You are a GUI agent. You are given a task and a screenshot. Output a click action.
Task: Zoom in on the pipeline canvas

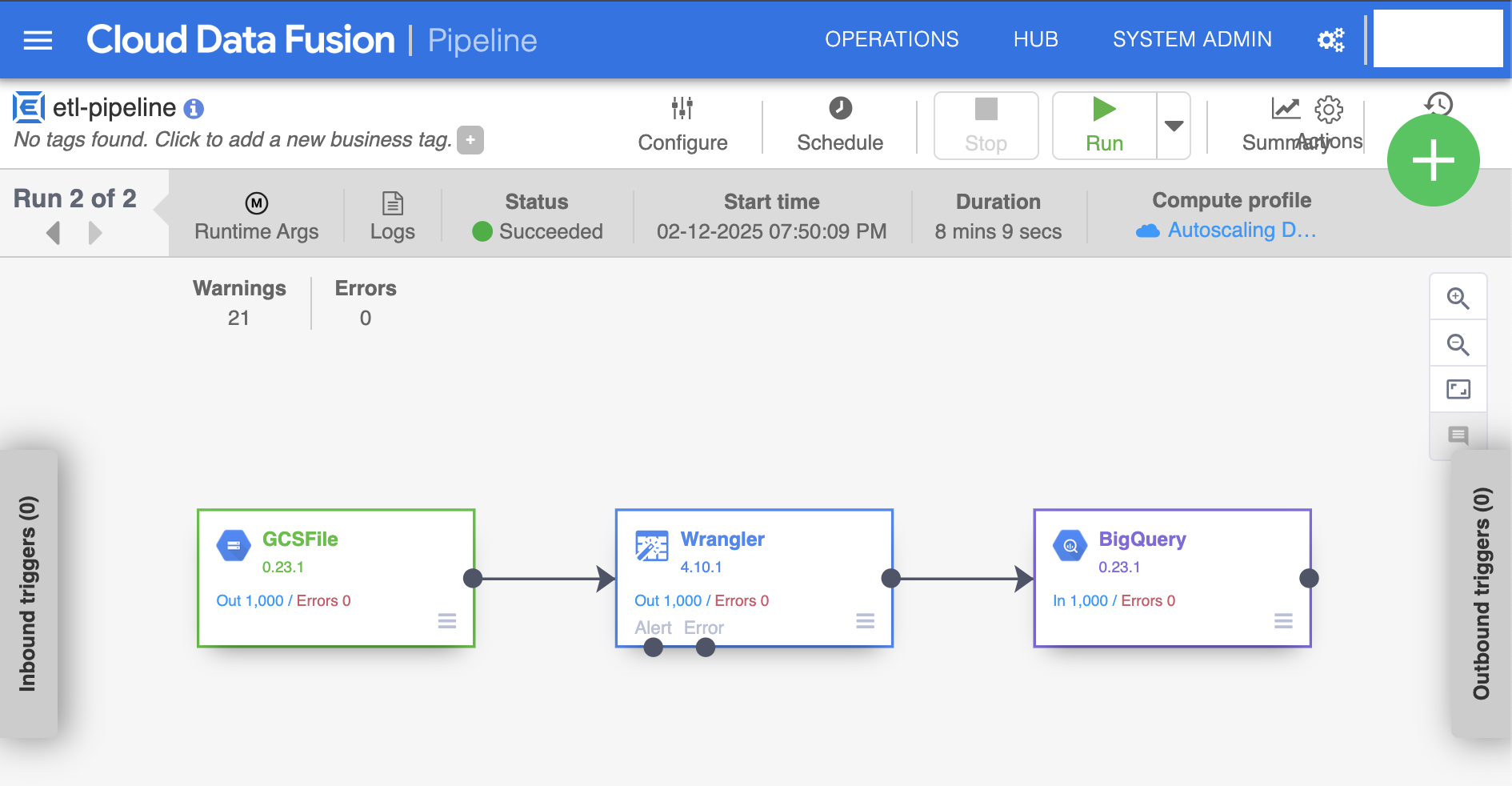click(1458, 297)
